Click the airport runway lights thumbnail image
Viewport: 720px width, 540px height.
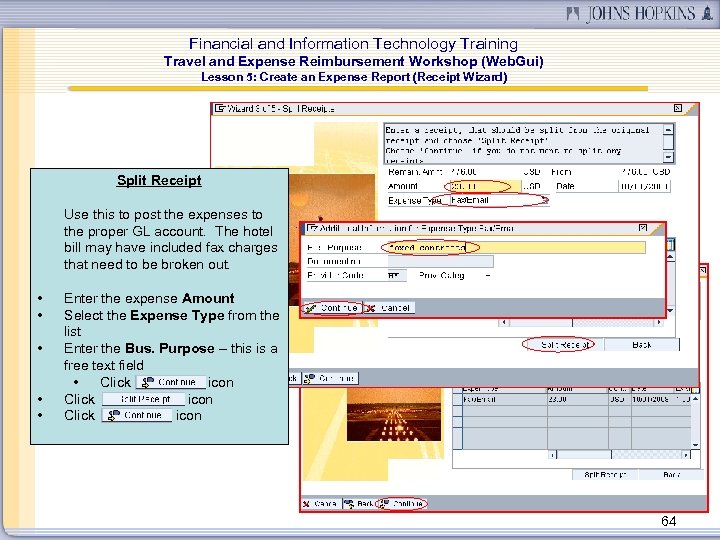click(x=394, y=415)
